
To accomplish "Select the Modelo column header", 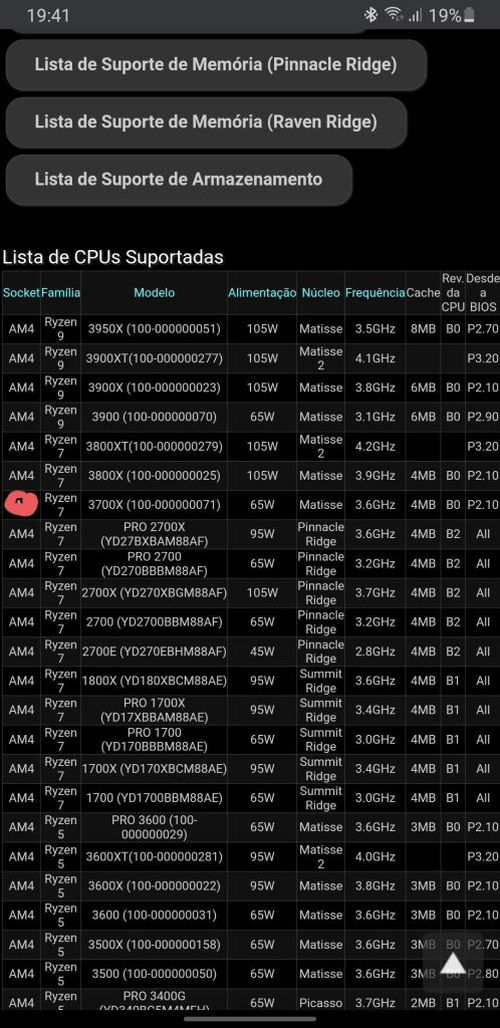I will (155, 293).
